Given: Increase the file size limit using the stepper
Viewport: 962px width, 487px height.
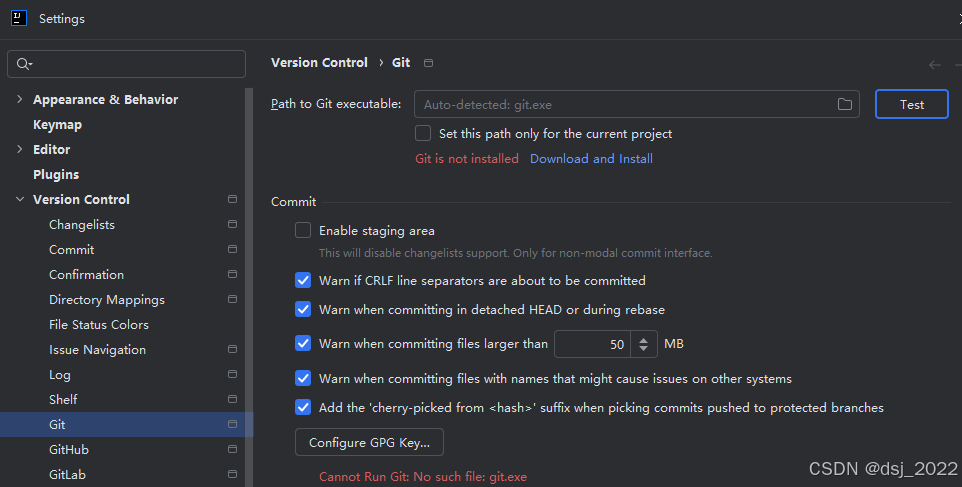Looking at the screenshot, I should (x=644, y=338).
